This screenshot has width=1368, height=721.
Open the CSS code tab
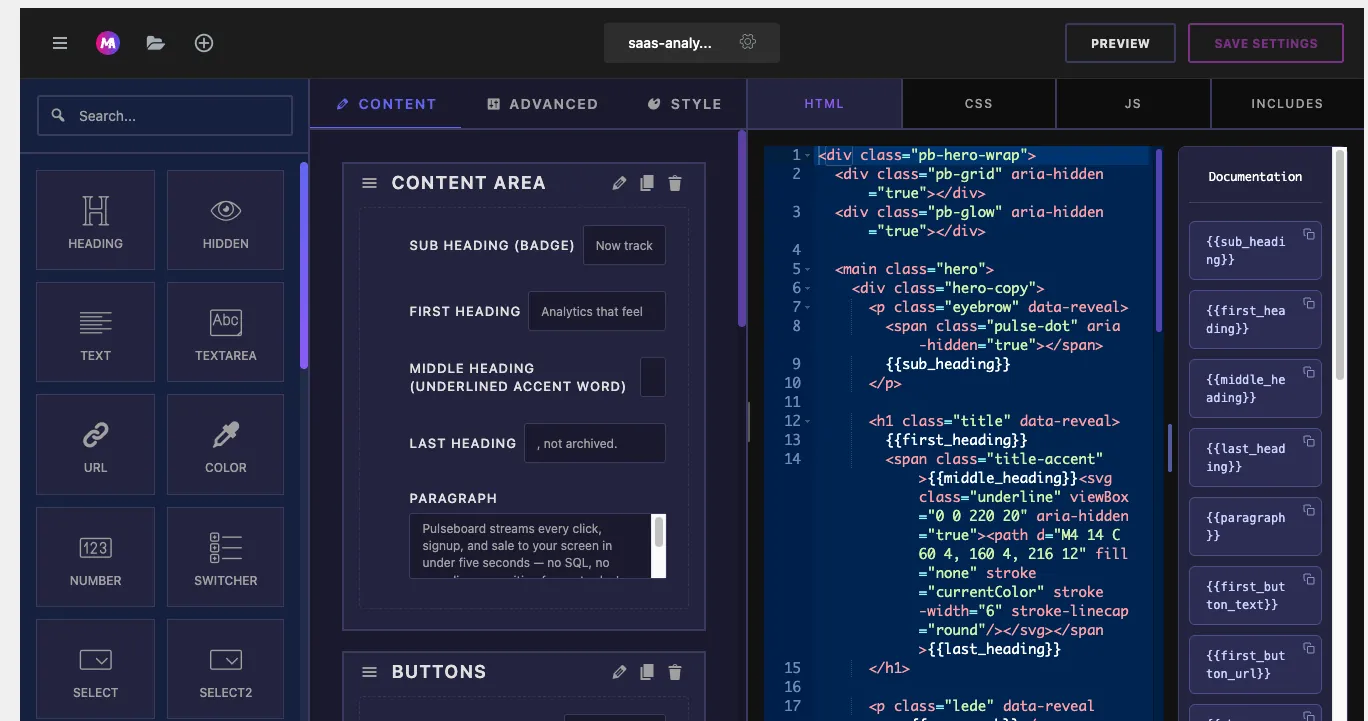coord(978,104)
